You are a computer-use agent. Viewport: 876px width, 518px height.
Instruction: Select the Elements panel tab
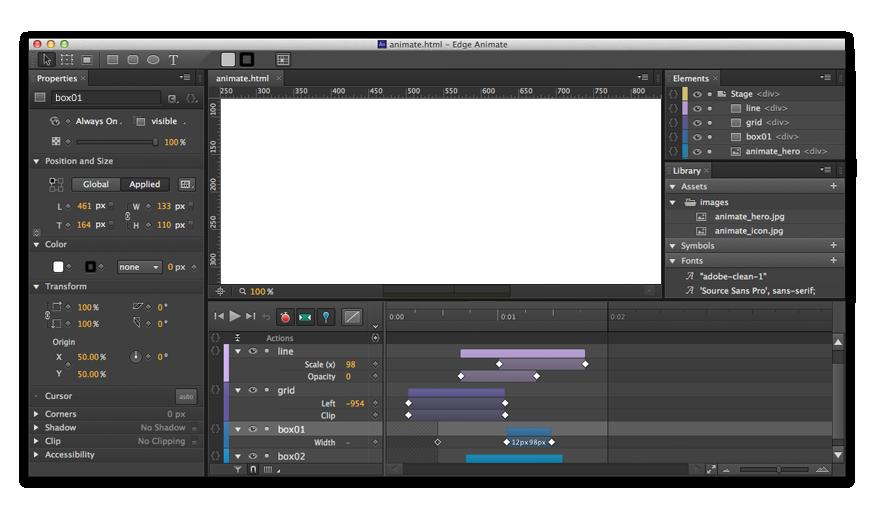pos(691,78)
